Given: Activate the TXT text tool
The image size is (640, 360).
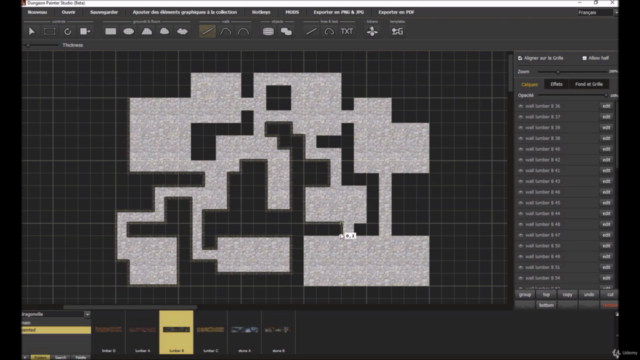Looking at the screenshot, I should pyautogui.click(x=347, y=31).
